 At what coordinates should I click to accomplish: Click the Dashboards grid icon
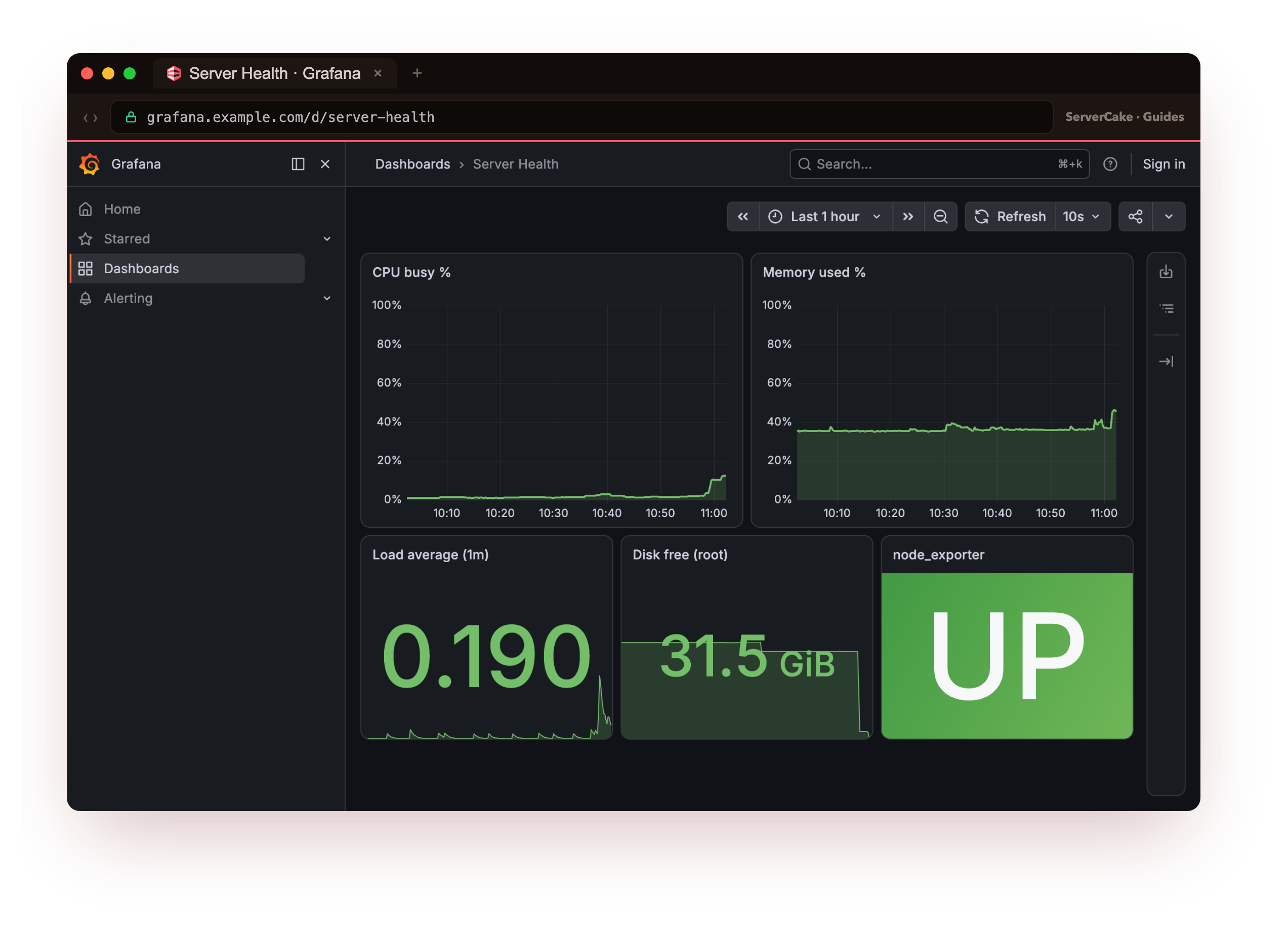coord(86,269)
